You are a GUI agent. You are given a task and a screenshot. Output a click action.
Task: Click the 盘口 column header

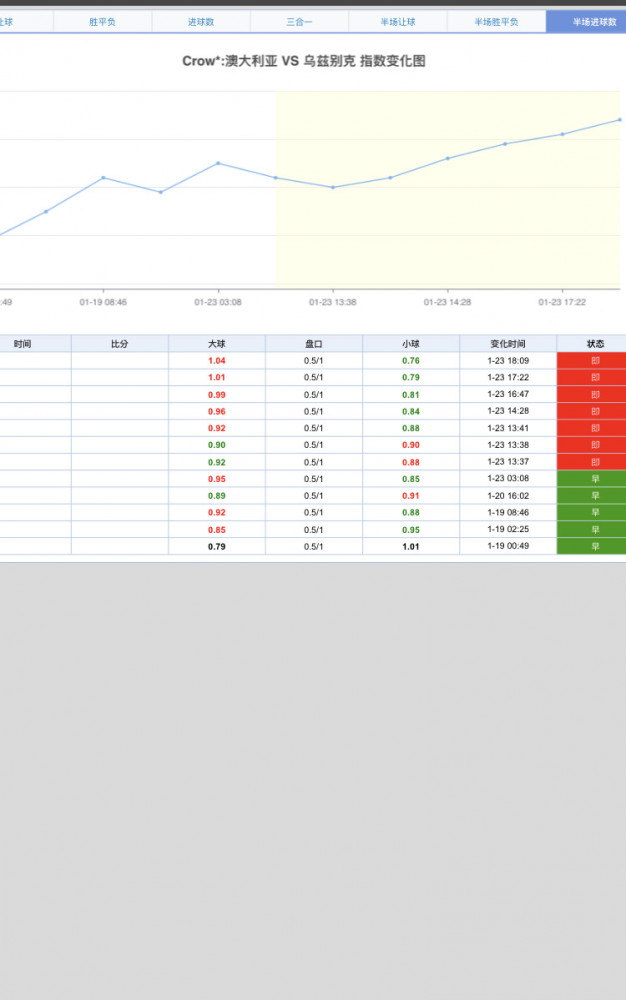point(314,344)
